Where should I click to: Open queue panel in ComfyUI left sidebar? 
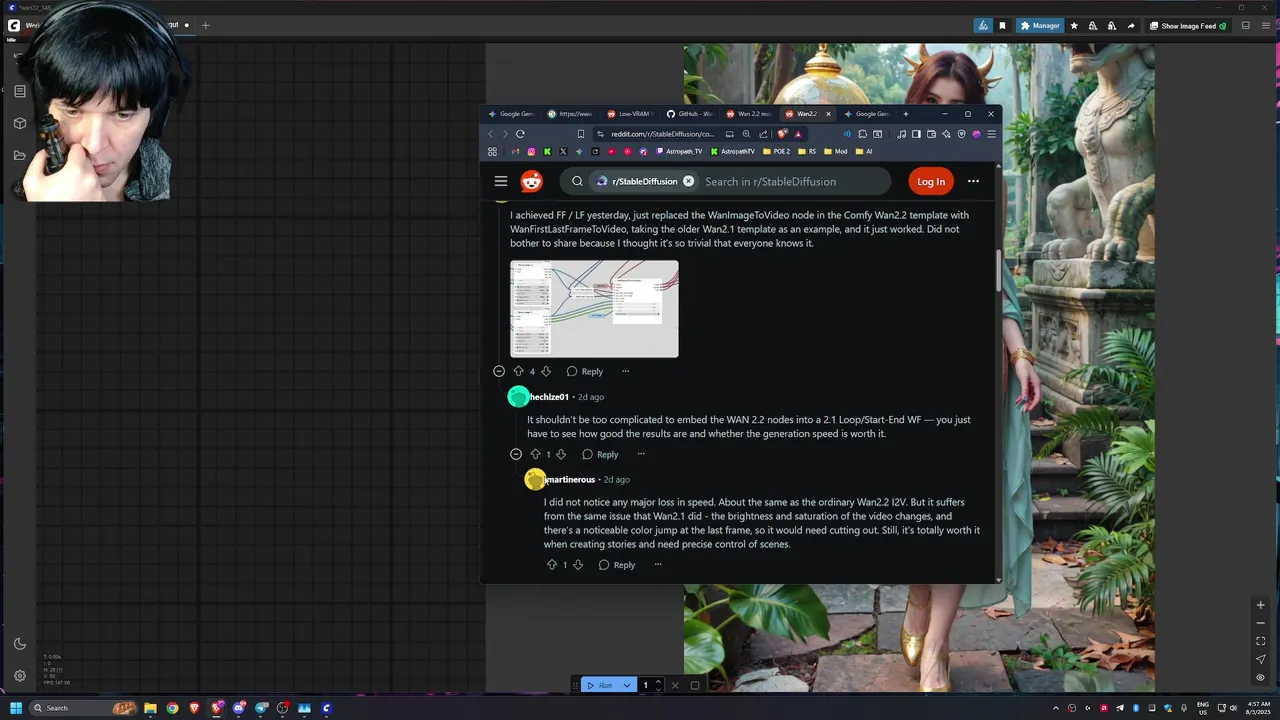[19, 91]
